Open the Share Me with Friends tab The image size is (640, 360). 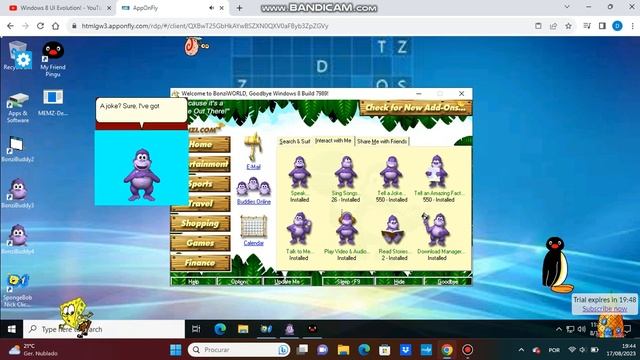(x=382, y=141)
